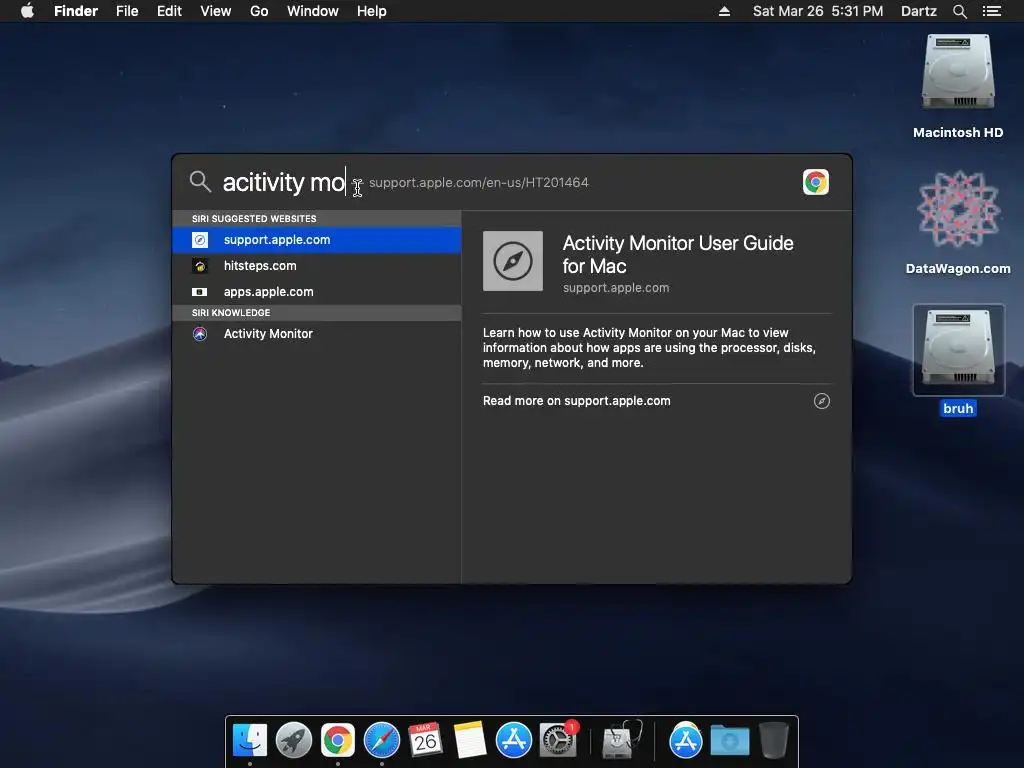This screenshot has width=1024, height=768.
Task: Open System Preferences gear with badge
Action: (558, 740)
